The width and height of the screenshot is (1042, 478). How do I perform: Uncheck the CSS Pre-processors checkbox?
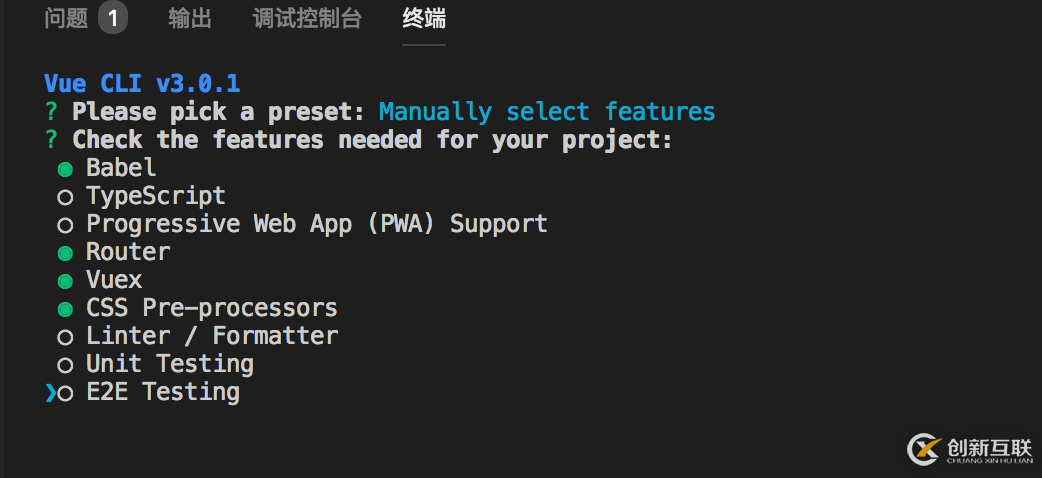pos(66,309)
